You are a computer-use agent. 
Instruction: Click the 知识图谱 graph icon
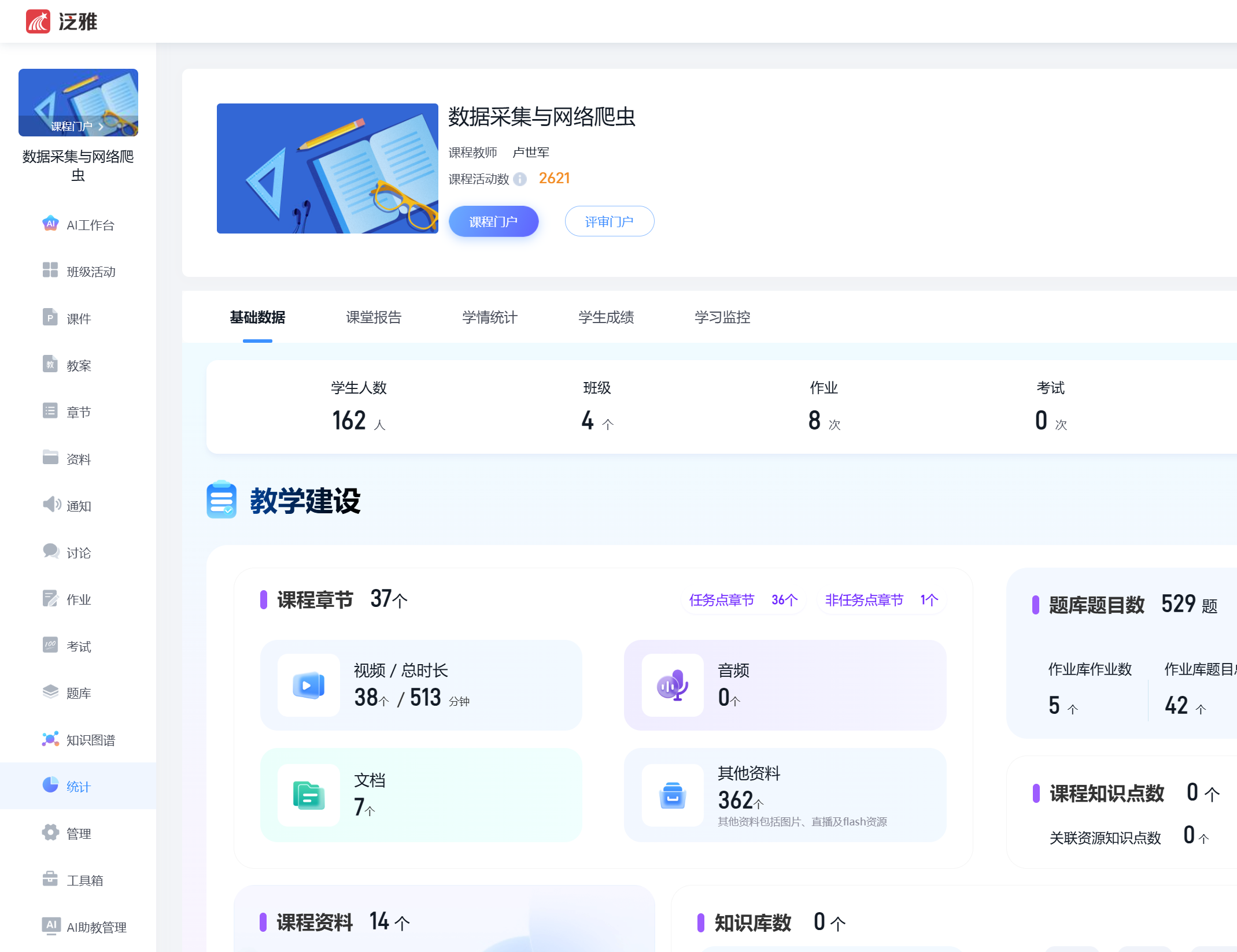click(50, 739)
